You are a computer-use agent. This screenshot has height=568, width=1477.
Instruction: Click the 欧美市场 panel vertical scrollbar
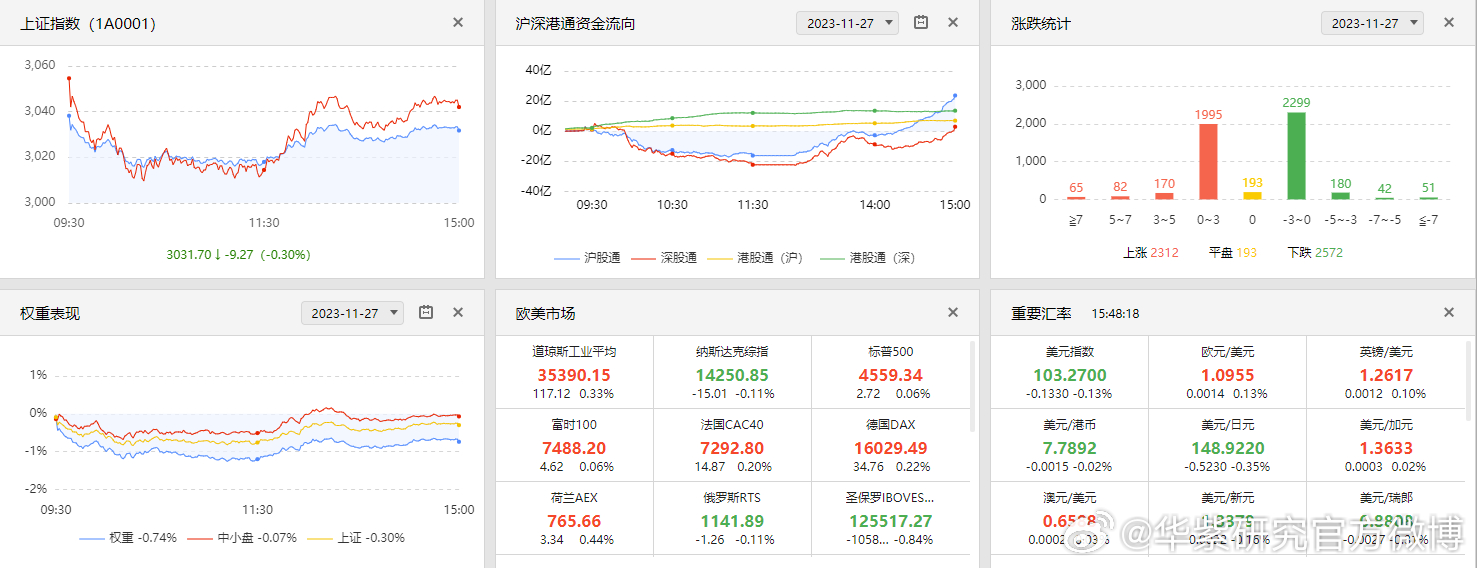972,386
